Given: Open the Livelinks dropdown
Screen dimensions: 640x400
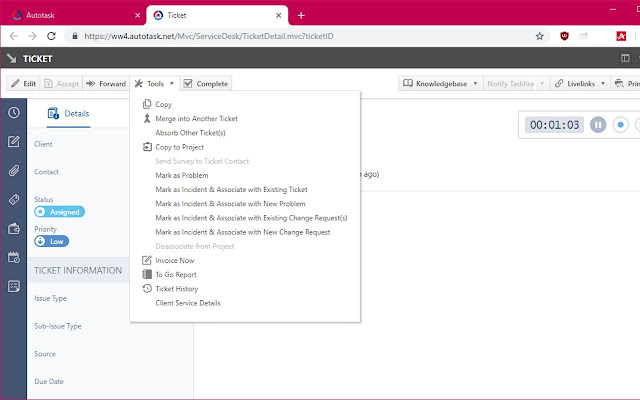Looking at the screenshot, I should tap(580, 84).
